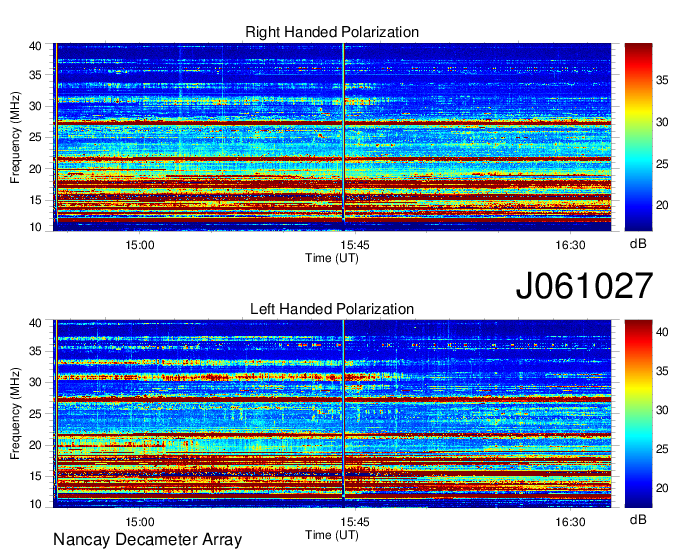Click inside the Right Handed Polarization spectrogram
The width and height of the screenshot is (680, 552).
332,137
